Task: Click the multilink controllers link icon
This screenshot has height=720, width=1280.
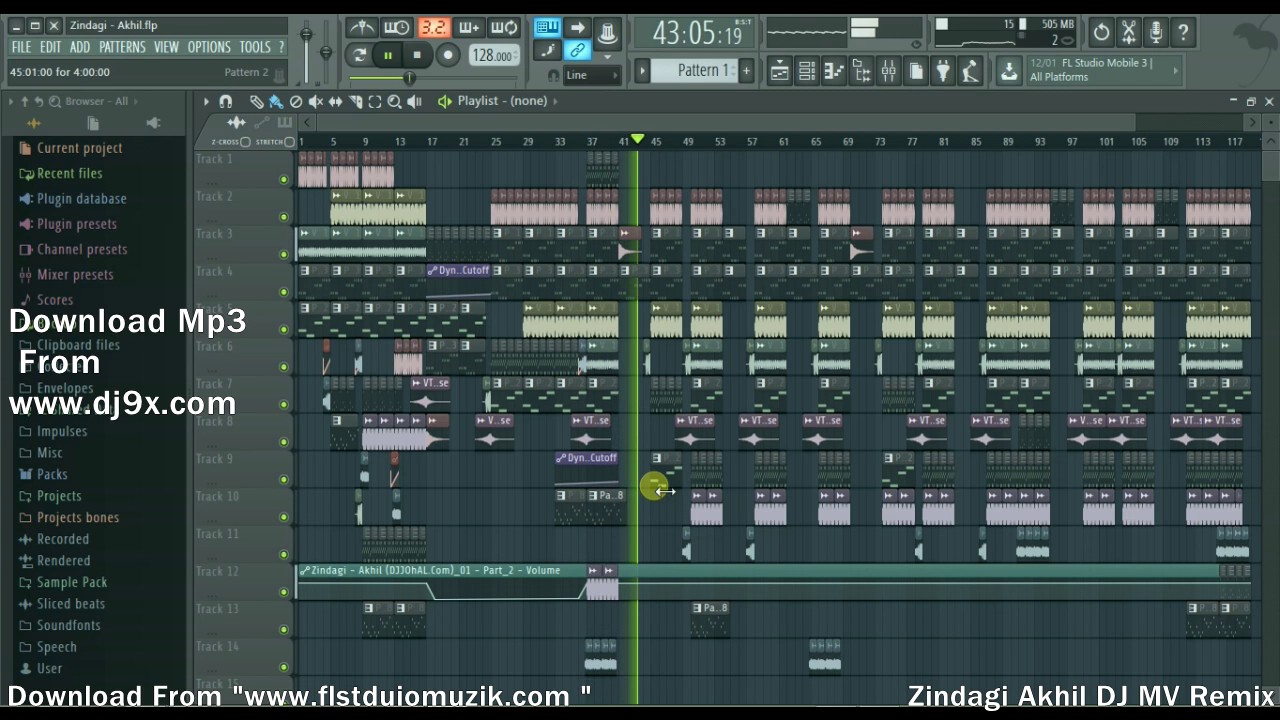Action: point(577,51)
